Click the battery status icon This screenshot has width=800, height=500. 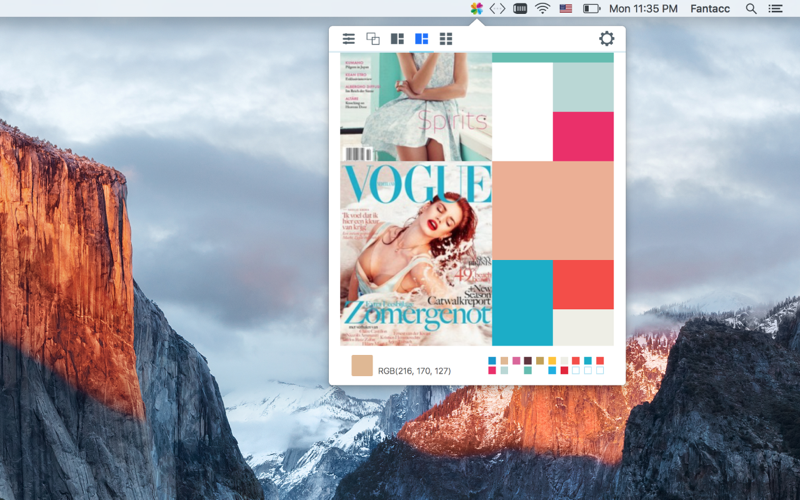(591, 8)
